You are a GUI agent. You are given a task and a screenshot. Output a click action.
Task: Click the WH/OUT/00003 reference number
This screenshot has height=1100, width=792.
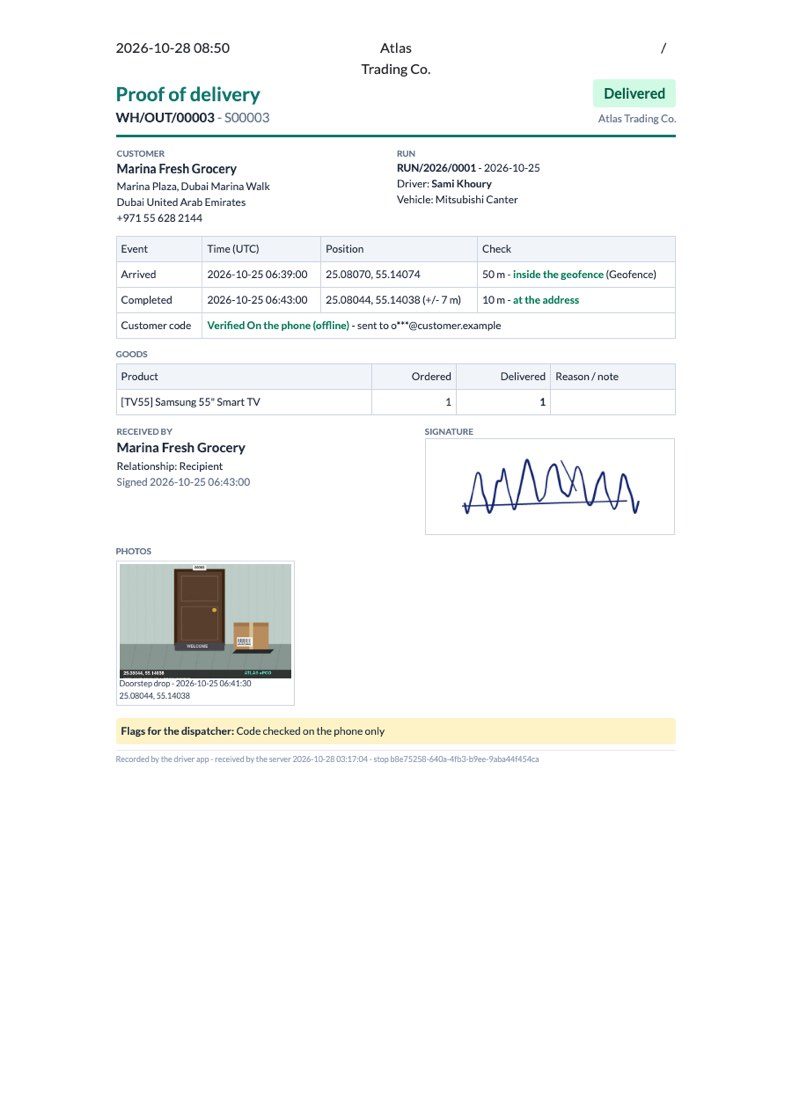[x=165, y=117]
